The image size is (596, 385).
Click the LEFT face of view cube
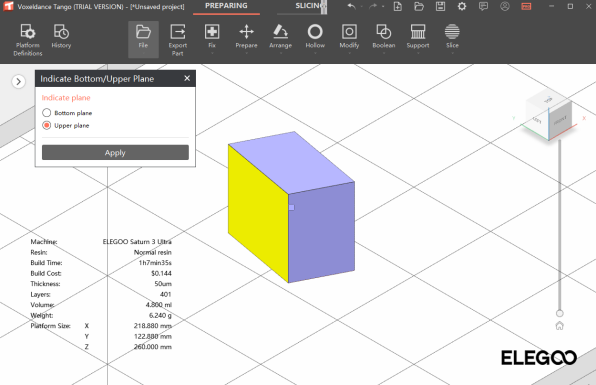(537, 120)
